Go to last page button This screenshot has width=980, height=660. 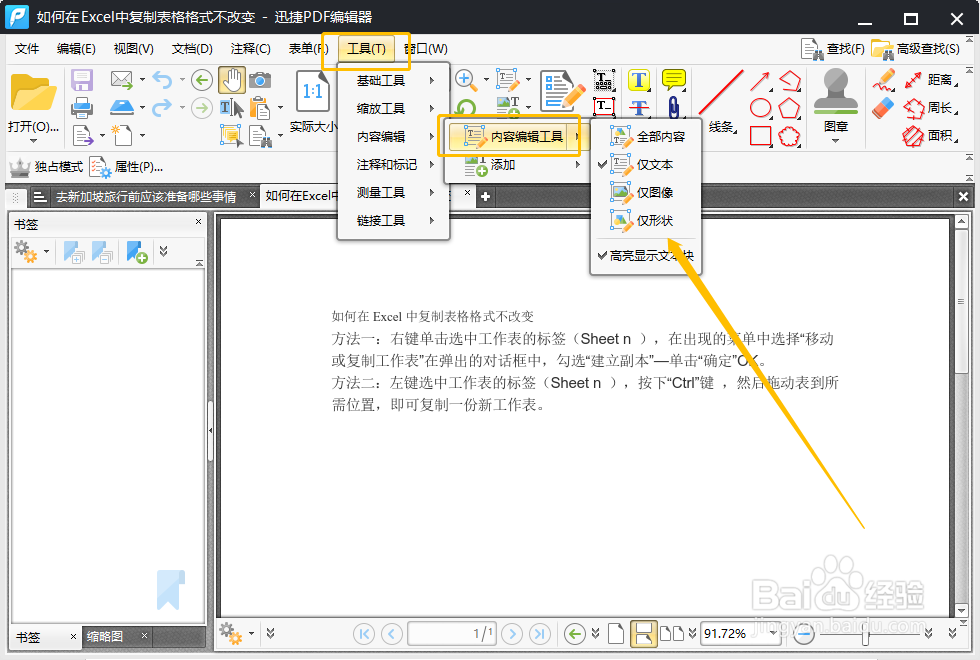(x=539, y=634)
